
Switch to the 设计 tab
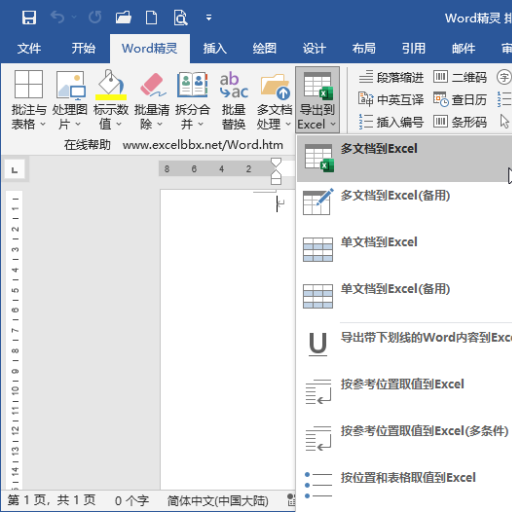click(314, 49)
